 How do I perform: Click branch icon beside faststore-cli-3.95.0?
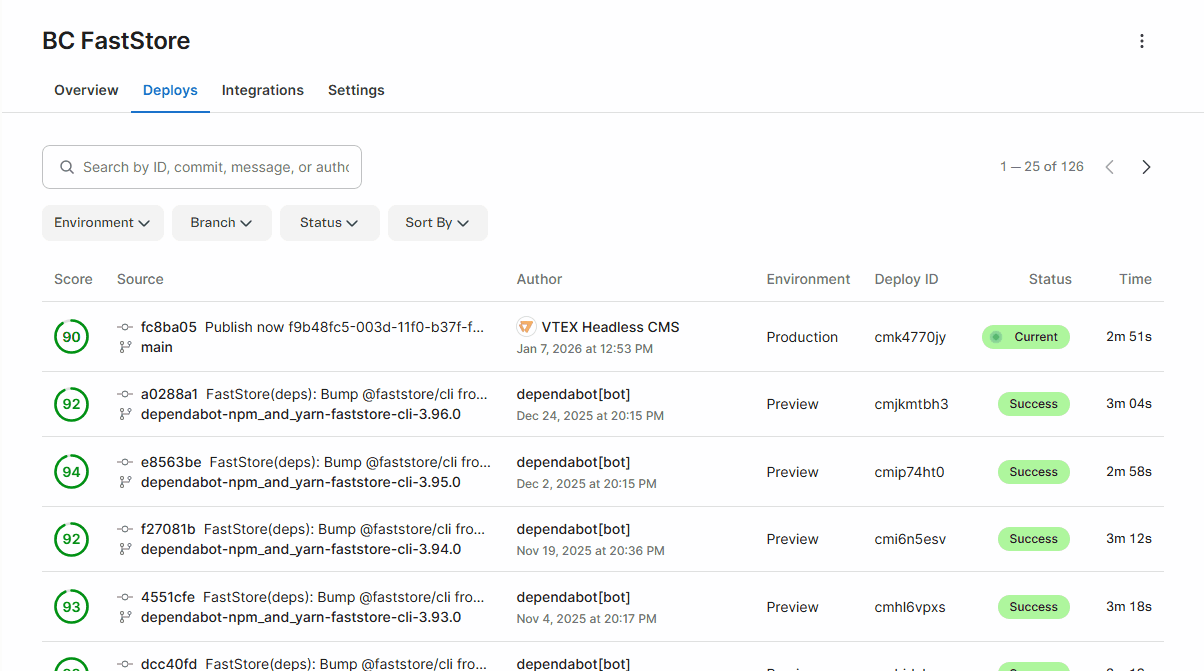(x=125, y=482)
